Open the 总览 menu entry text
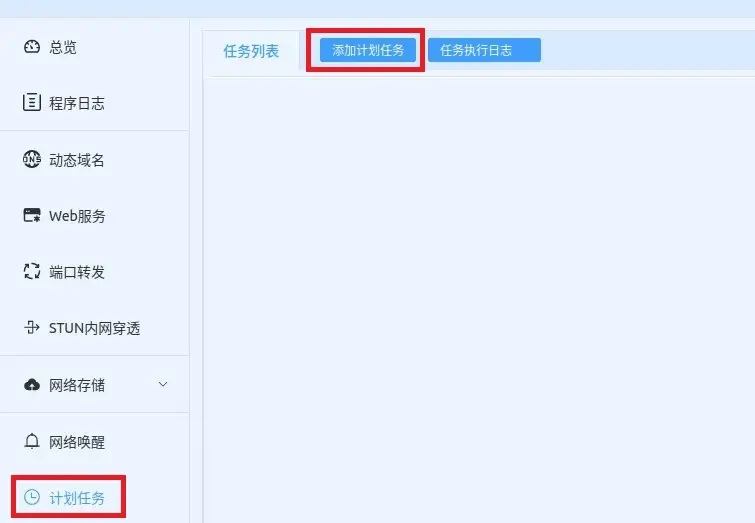 63,47
